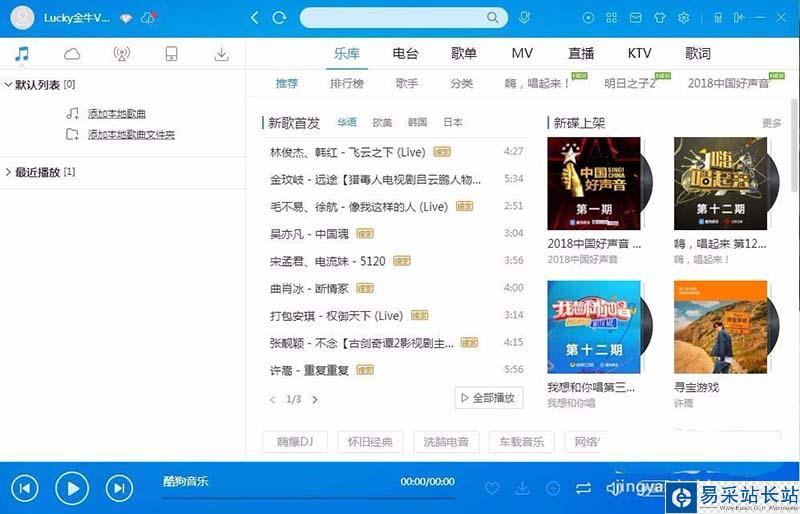Click the listen-to-identify microphone icon
The width and height of the screenshot is (800, 514).
coord(524,18)
